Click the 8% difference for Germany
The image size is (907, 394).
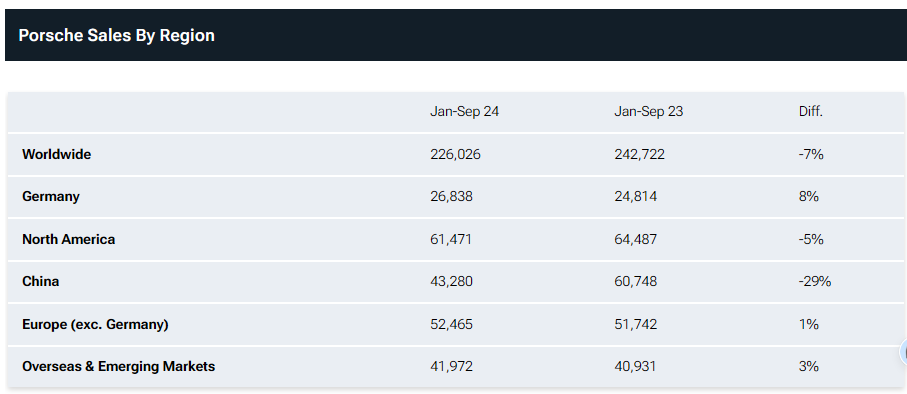pos(809,197)
